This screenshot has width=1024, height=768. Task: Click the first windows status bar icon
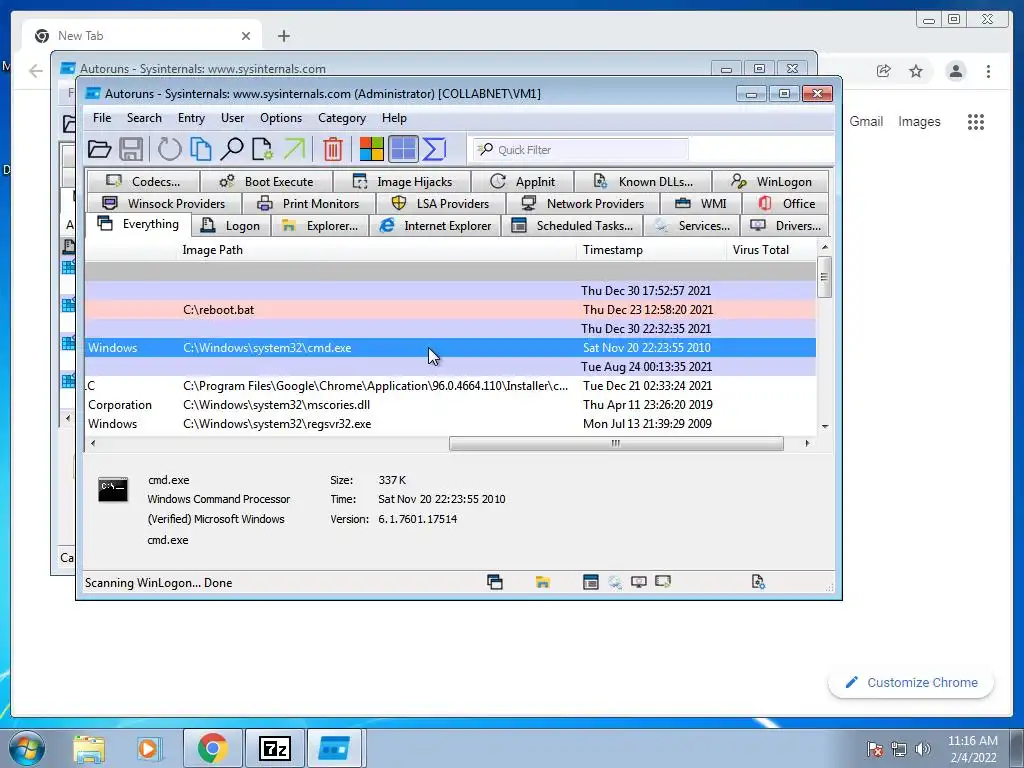click(495, 582)
